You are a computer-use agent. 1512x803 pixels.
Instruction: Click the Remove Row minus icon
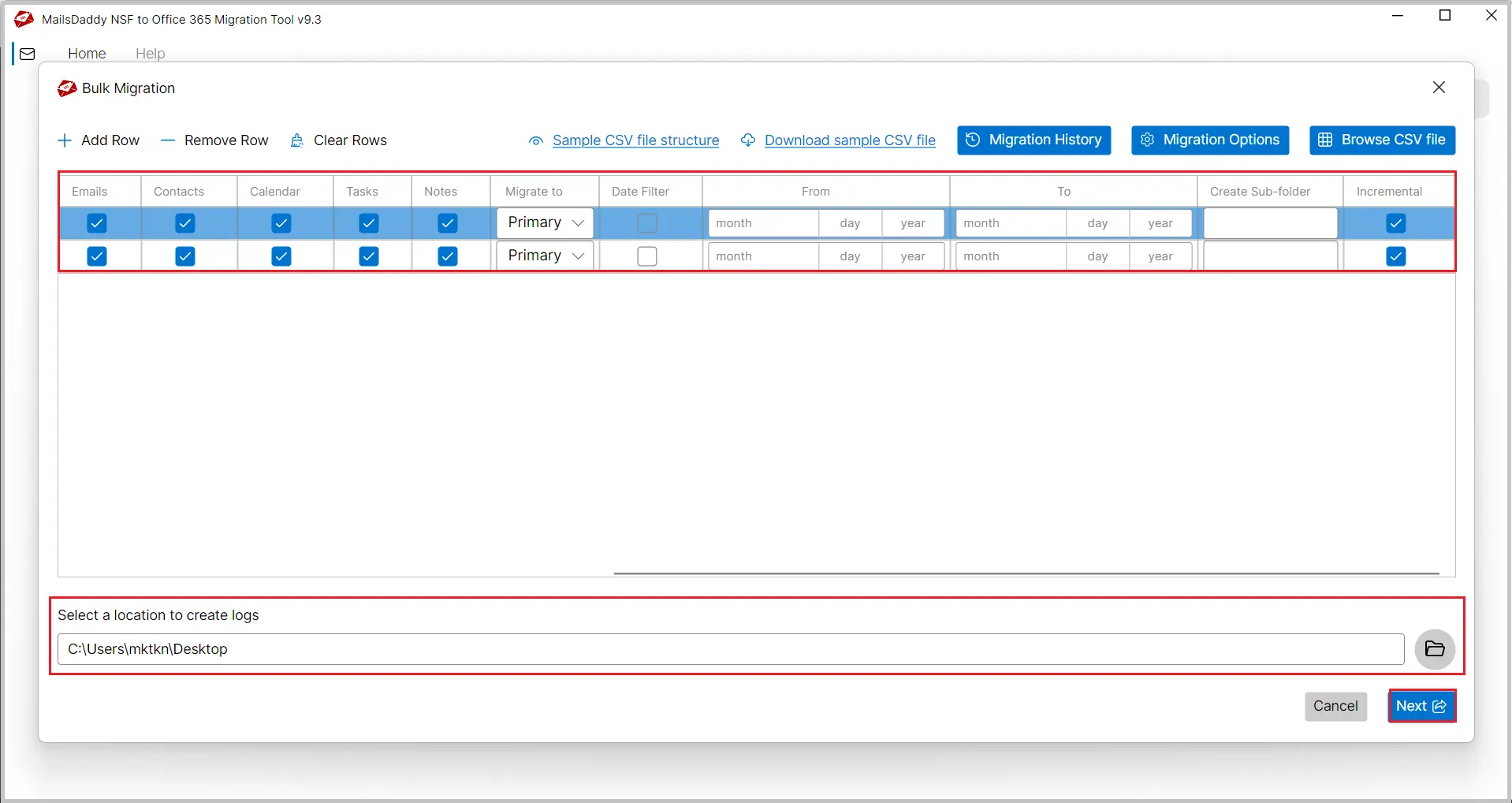pyautogui.click(x=167, y=140)
